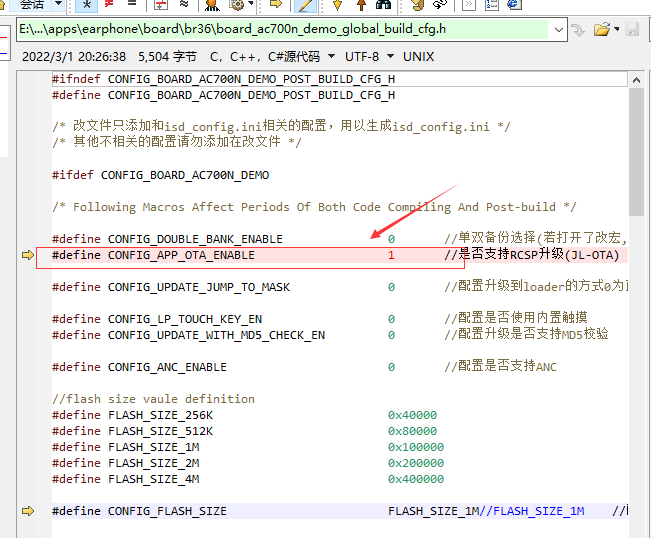This screenshot has width=651, height=538.
Task: Click the #define CONFIG_BOARD_AC700N_DEMO_POST_BUILD_CFG_H line
Action: [224, 95]
